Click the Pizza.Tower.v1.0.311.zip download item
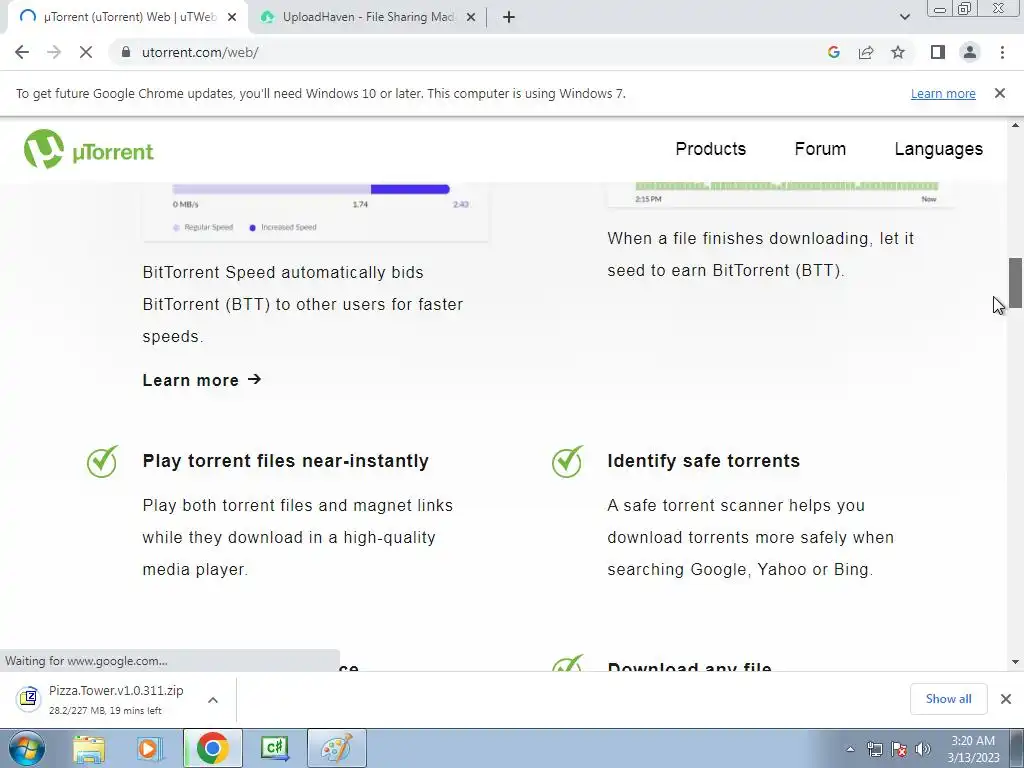The height and width of the screenshot is (768, 1024). pos(116,699)
